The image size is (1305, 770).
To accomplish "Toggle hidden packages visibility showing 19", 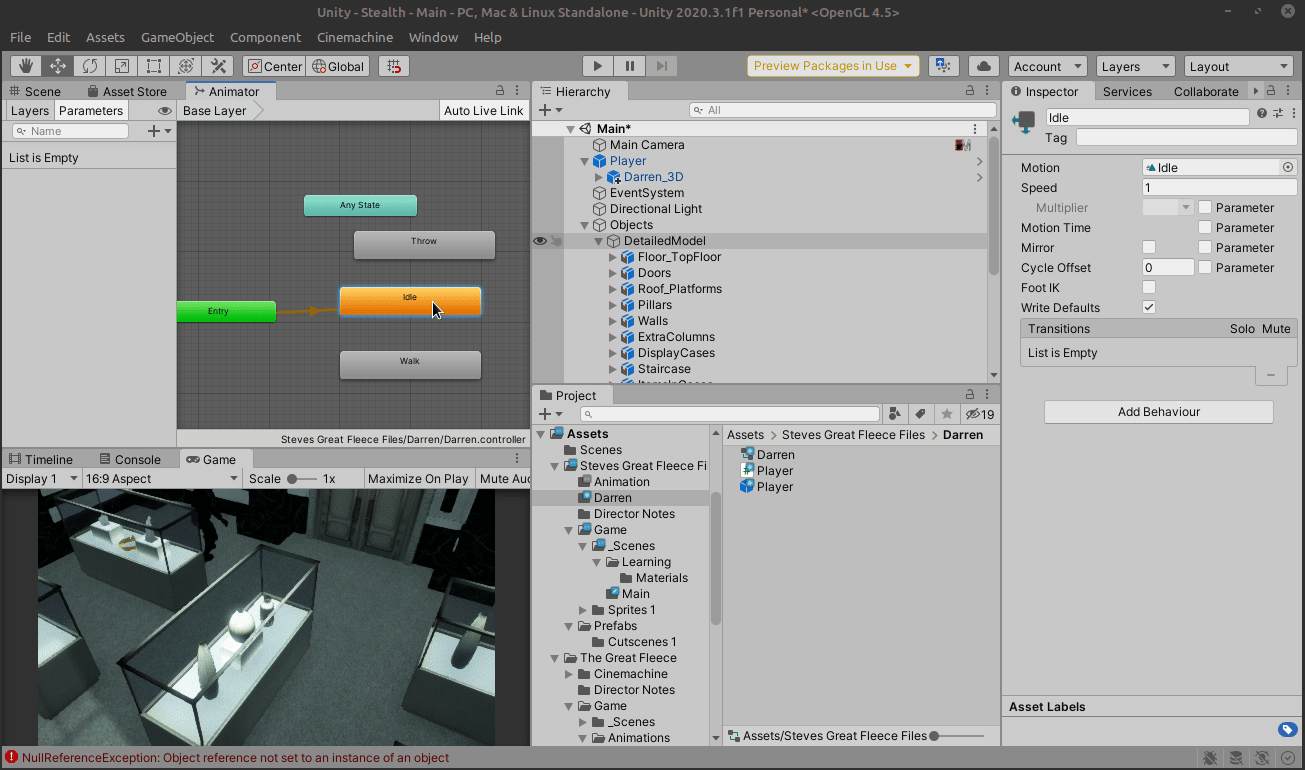I will [x=979, y=414].
